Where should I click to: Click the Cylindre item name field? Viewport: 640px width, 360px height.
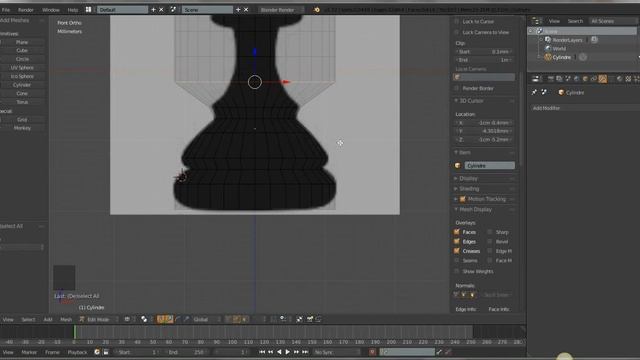tap(489, 166)
